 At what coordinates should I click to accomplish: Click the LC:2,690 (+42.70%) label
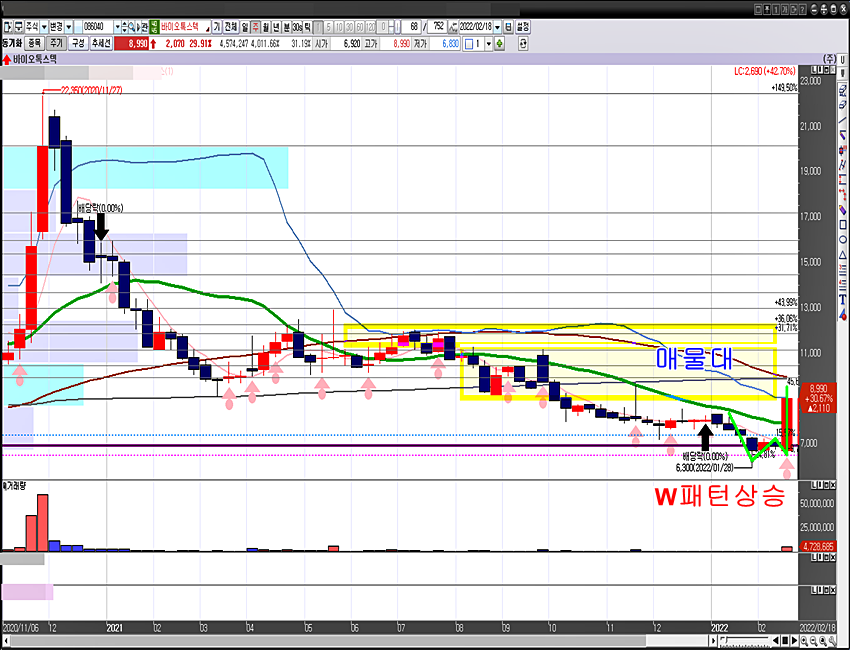pyautogui.click(x=765, y=71)
